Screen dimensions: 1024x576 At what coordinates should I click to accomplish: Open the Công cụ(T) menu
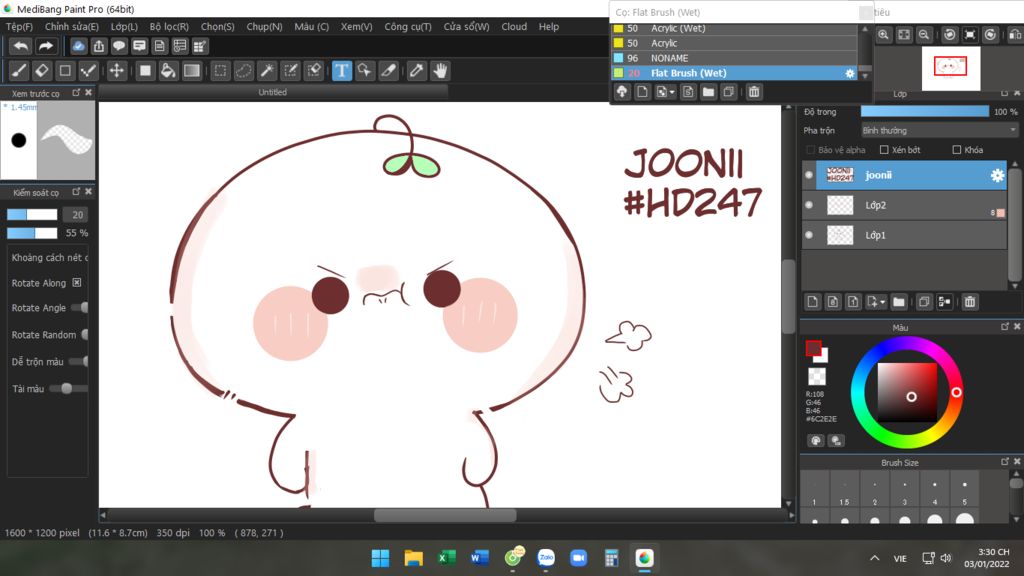(x=408, y=27)
